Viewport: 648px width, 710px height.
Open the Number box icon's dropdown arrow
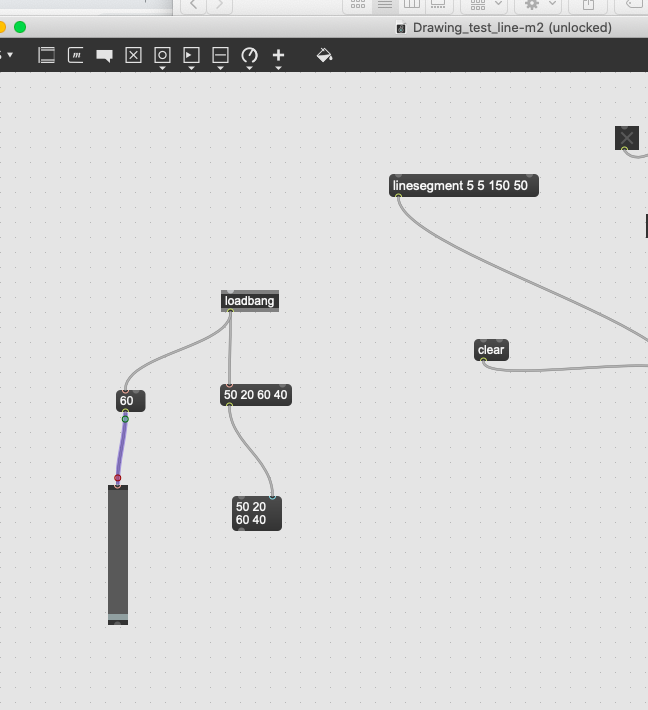191,68
